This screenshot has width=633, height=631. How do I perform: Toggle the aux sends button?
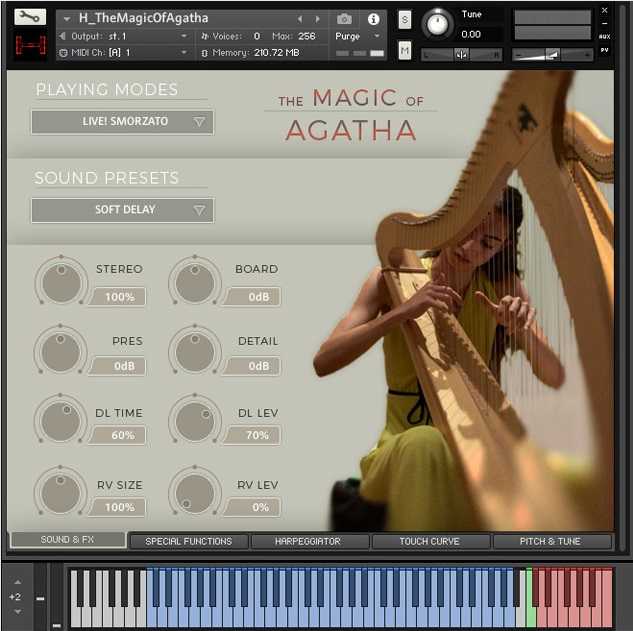pyautogui.click(x=604, y=36)
